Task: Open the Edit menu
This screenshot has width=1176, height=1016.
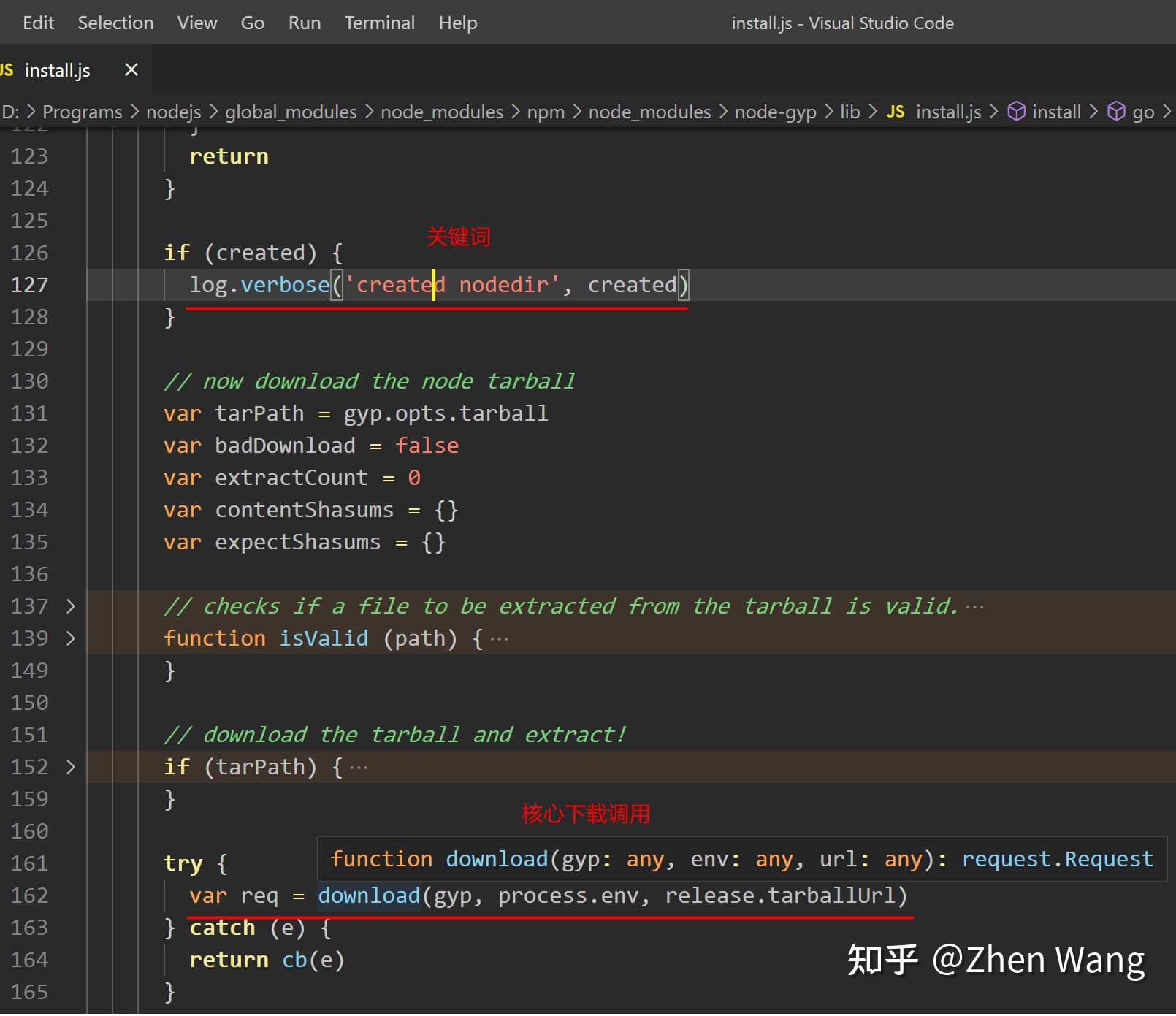Action: [x=38, y=23]
